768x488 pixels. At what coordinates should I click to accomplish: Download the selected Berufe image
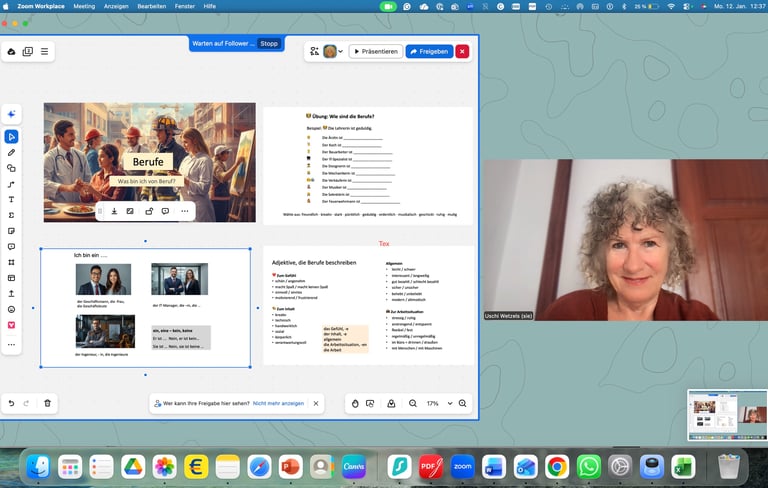point(114,211)
